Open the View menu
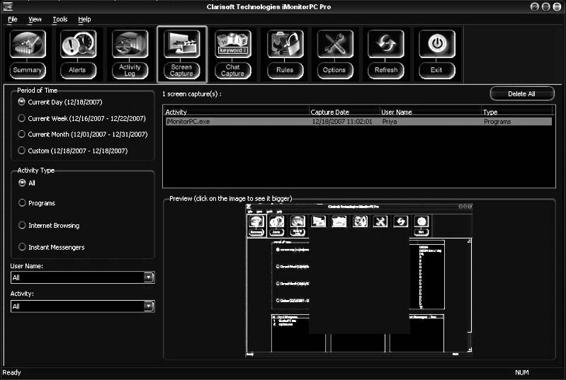Screen dimensions: 566x380 (35, 19)
